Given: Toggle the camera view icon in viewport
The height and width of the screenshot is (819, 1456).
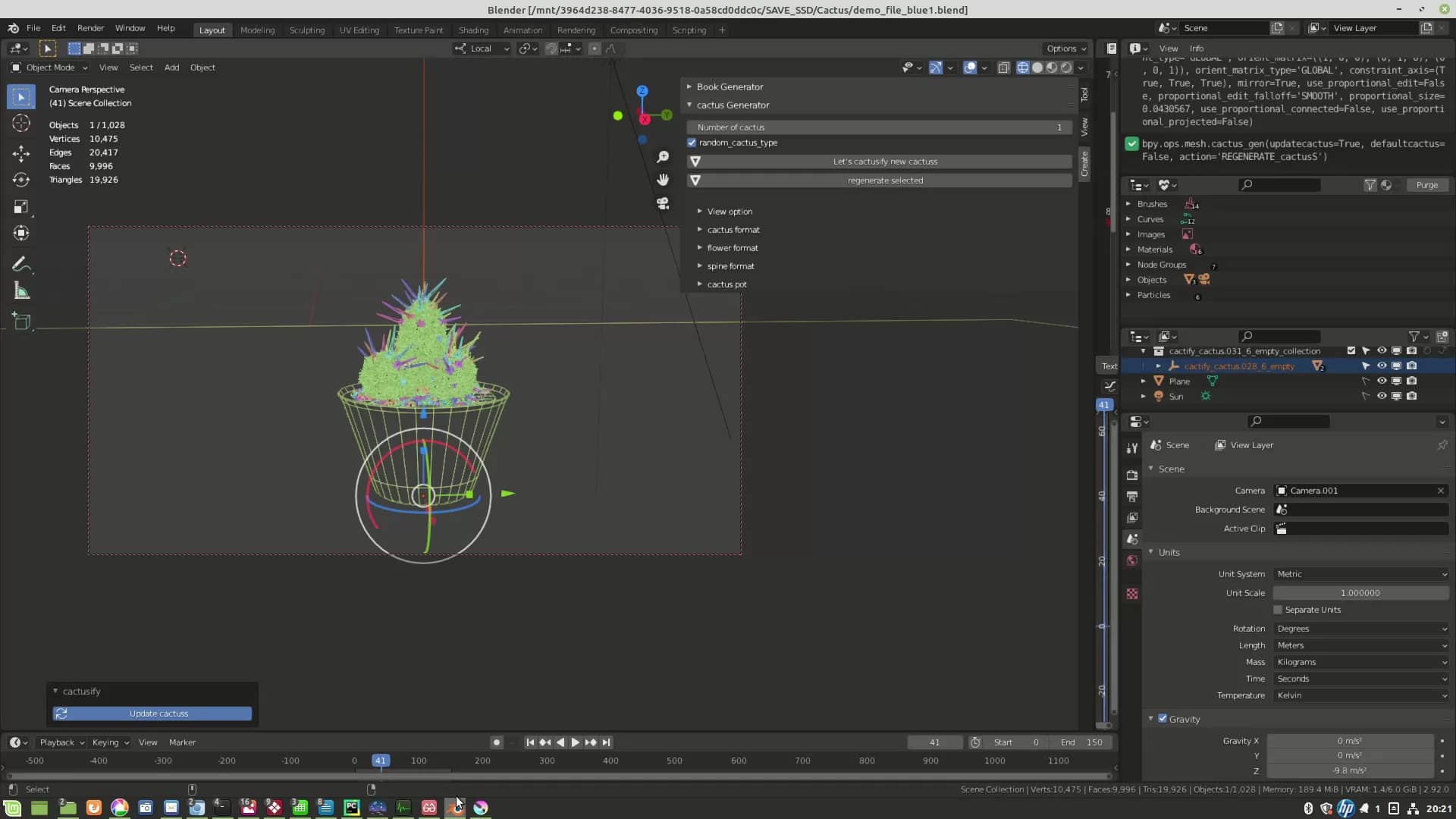Looking at the screenshot, I should [663, 203].
